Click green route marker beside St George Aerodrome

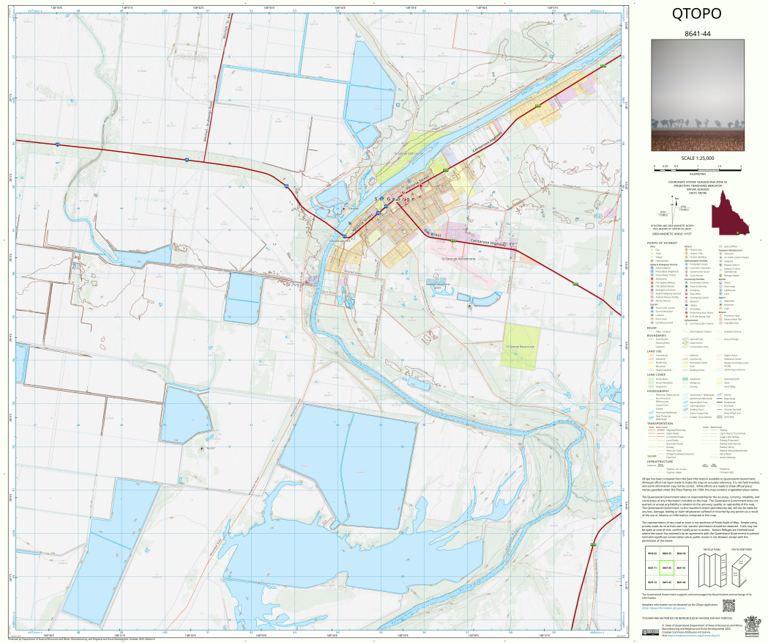pos(454,241)
